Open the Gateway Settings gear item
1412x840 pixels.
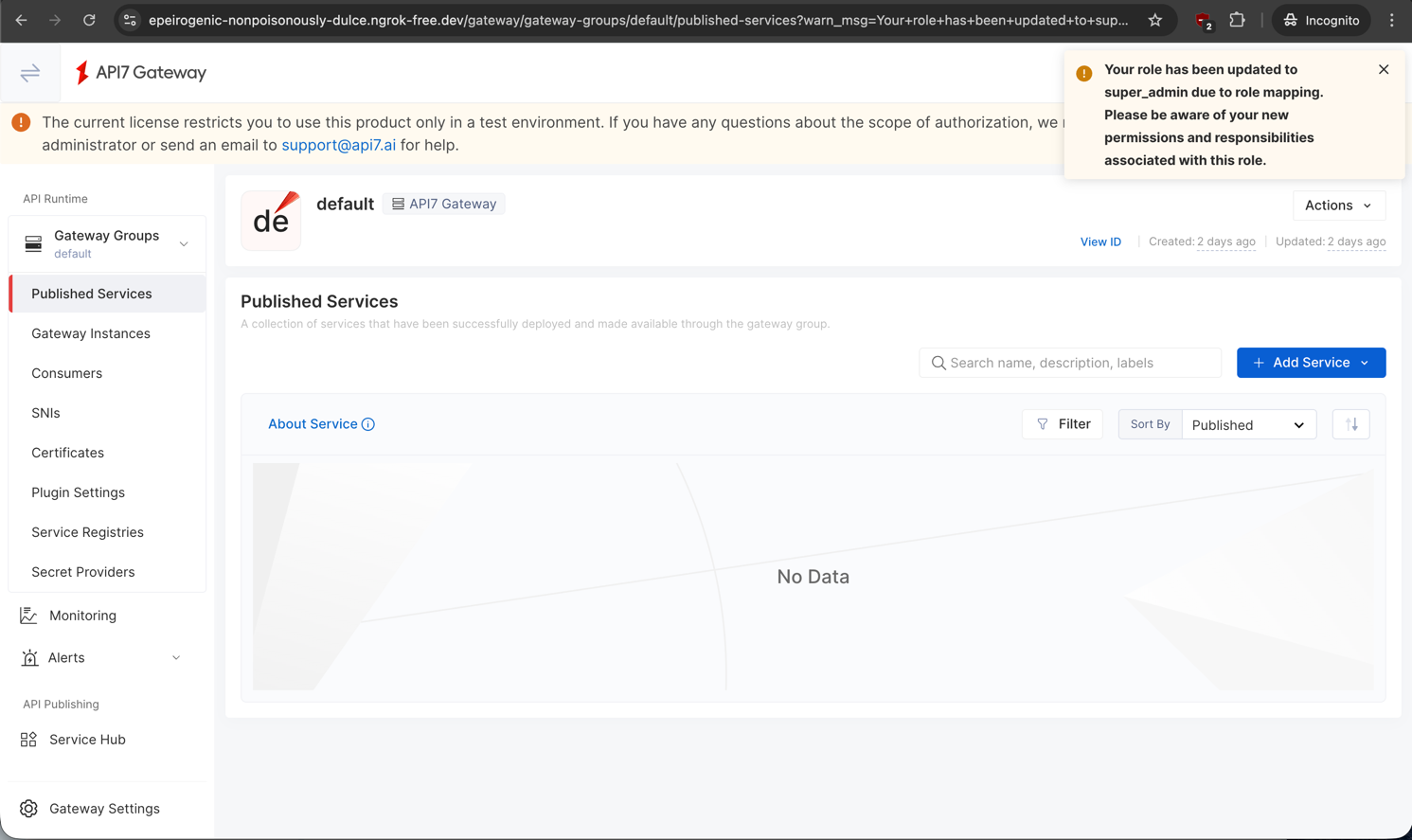104,809
